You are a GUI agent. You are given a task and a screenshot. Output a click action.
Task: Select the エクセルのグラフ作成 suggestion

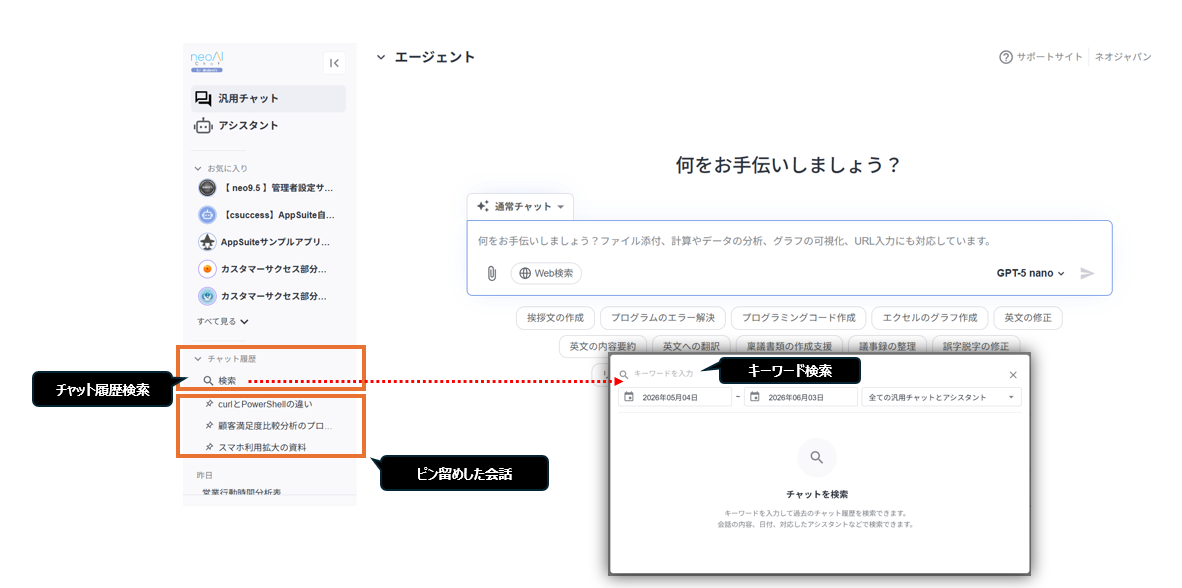929,318
